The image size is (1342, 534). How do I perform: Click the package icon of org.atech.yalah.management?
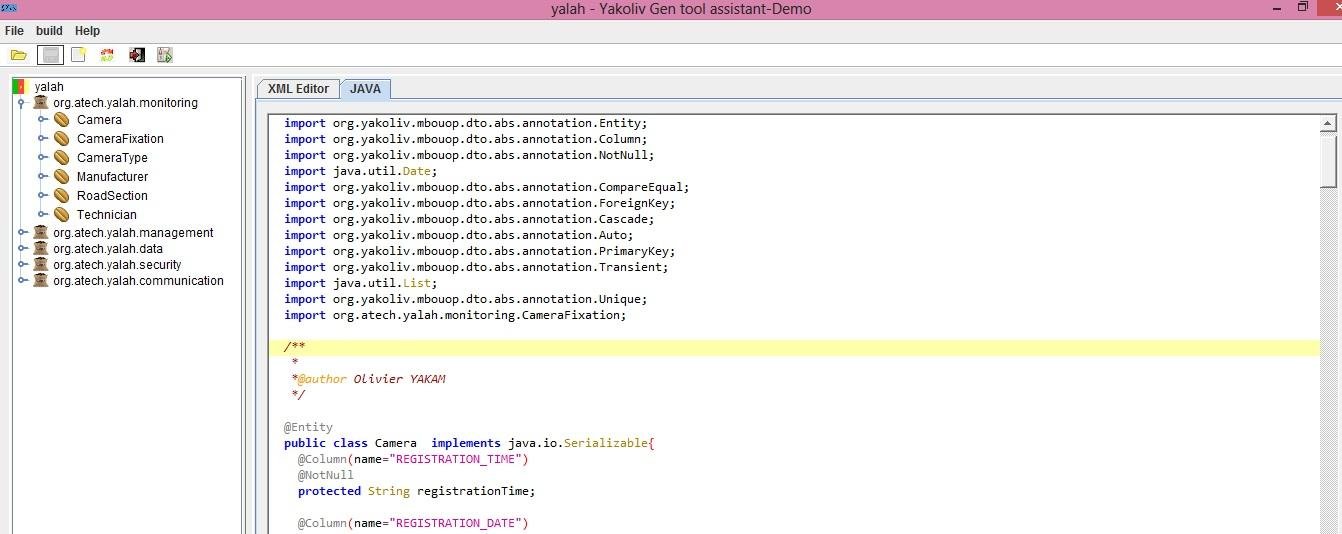41,232
